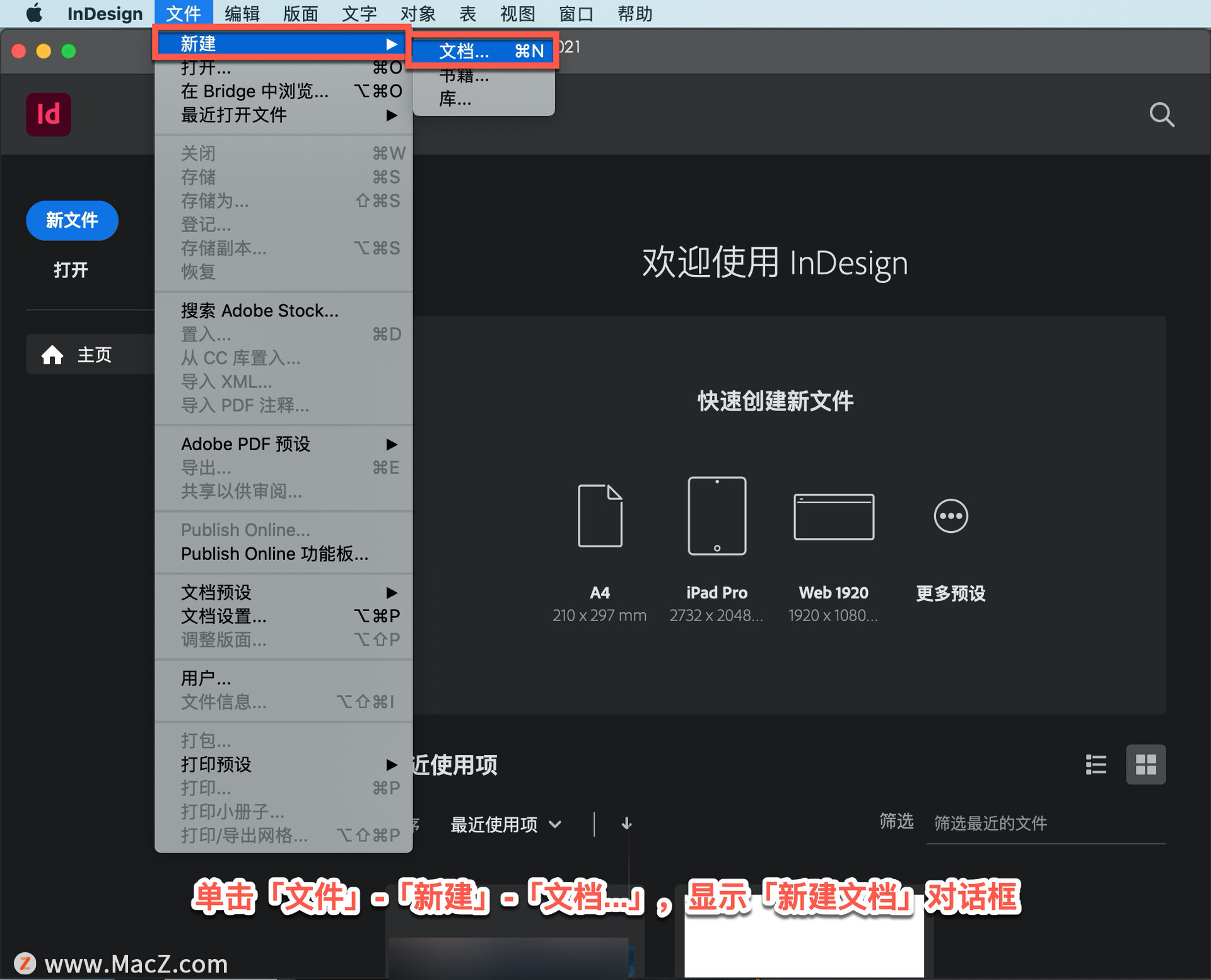The height and width of the screenshot is (980, 1211).
Task: Open the InDesign application menu
Action: pos(105,13)
